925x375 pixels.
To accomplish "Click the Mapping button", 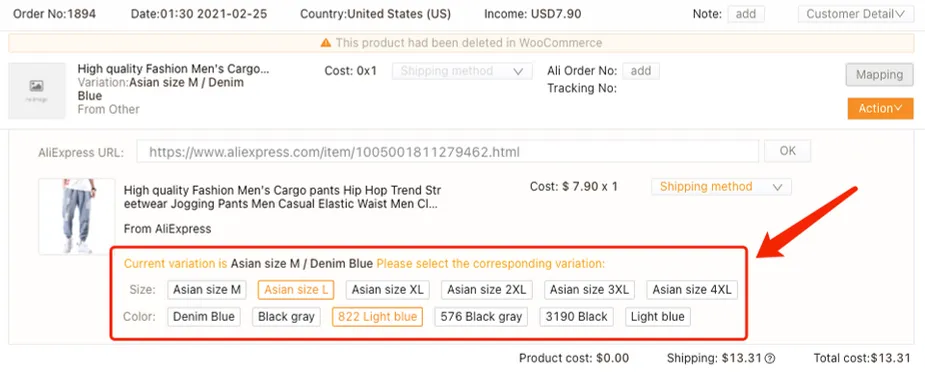I will click(880, 75).
